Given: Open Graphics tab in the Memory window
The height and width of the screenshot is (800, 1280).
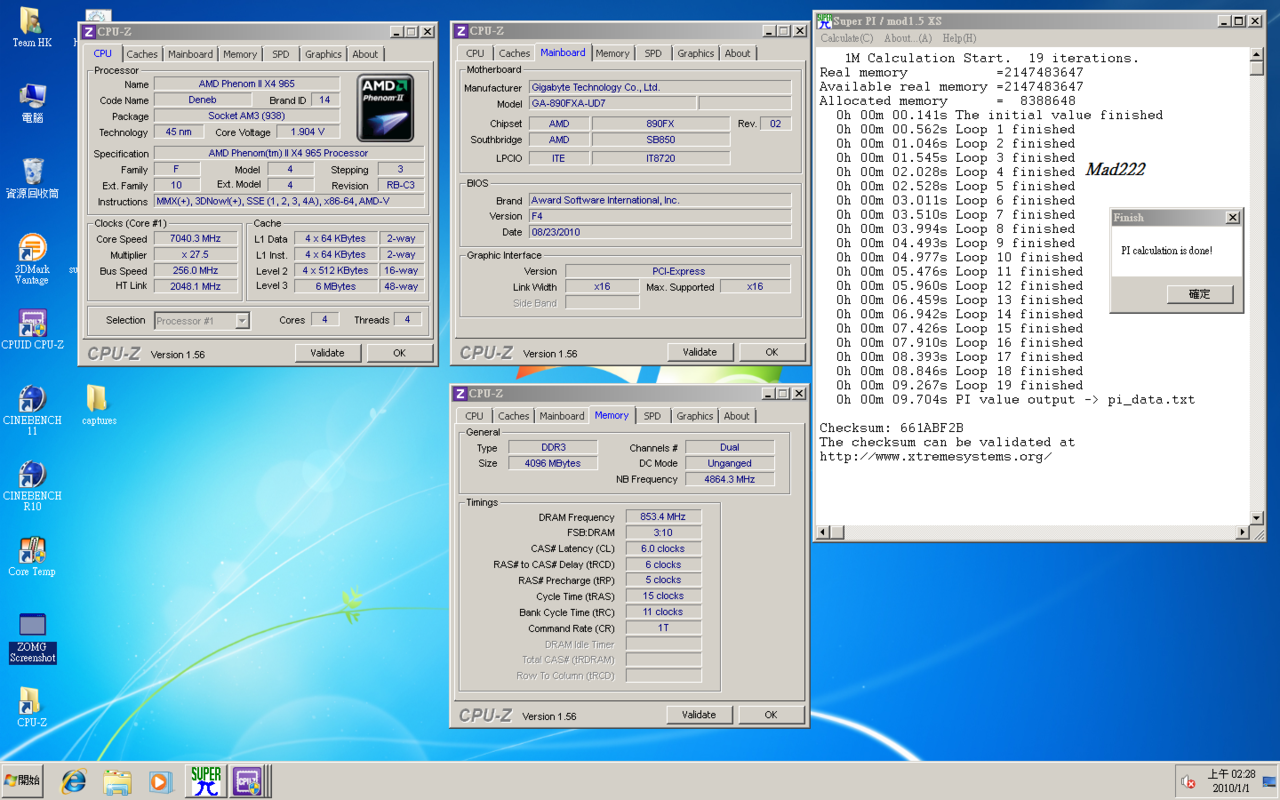Looking at the screenshot, I should point(694,416).
